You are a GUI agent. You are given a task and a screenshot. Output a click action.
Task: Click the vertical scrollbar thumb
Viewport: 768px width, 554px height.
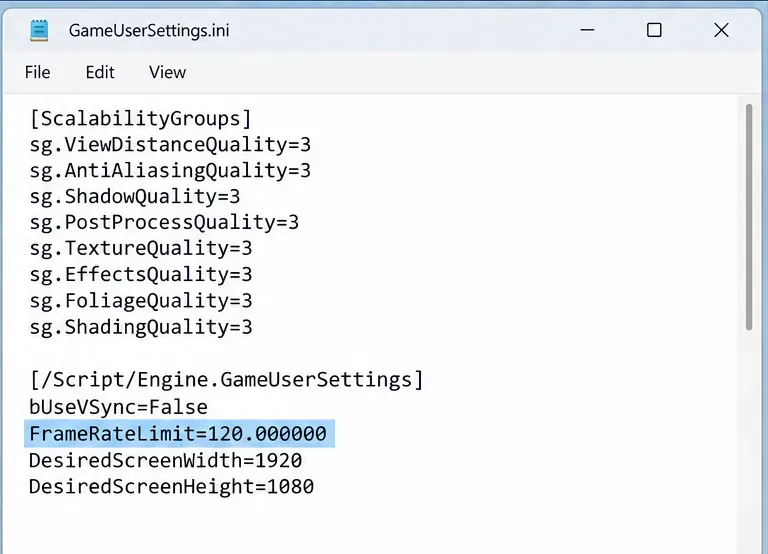point(748,217)
